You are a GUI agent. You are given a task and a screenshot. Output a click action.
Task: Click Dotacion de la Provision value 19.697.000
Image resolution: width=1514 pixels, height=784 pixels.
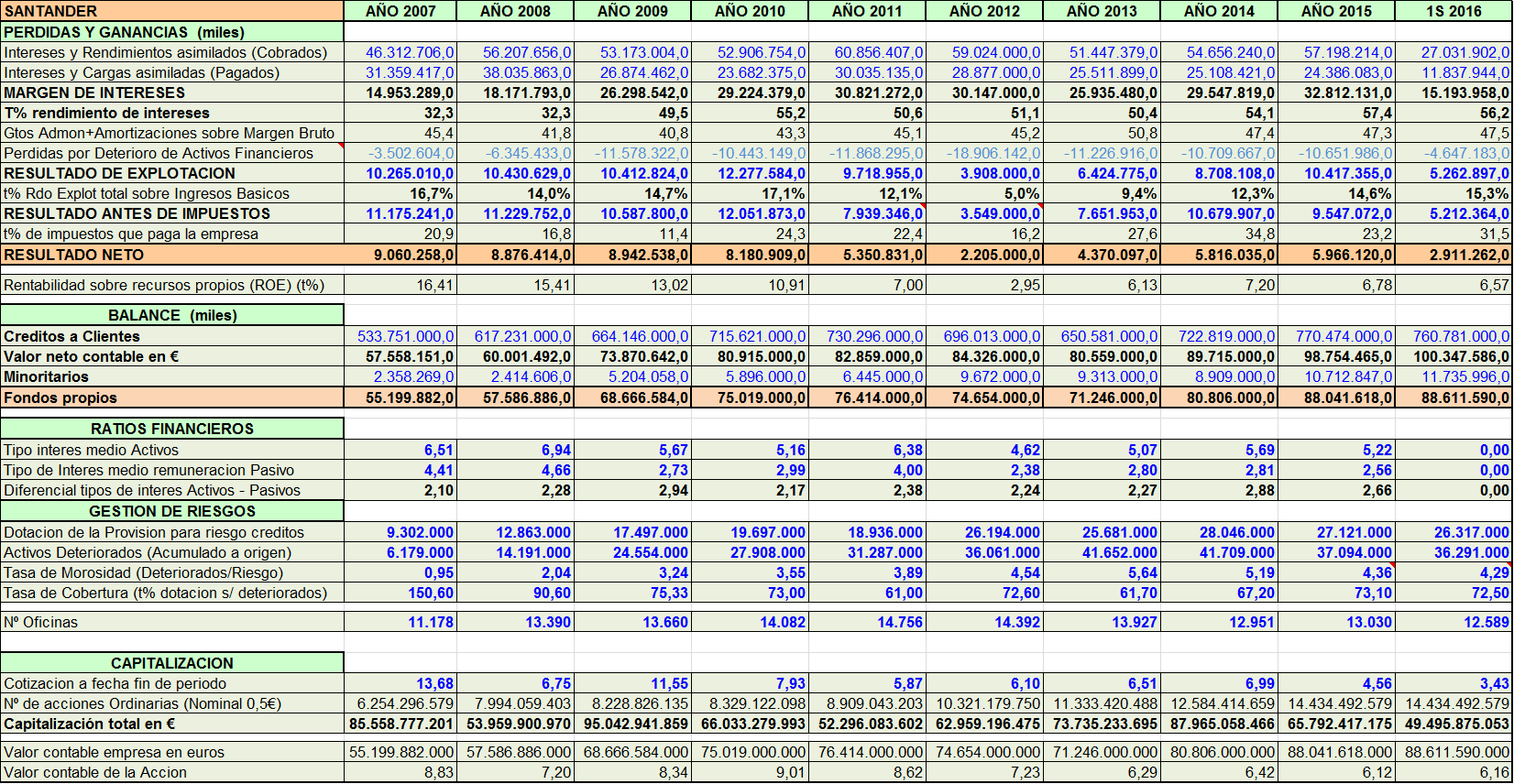click(x=750, y=532)
